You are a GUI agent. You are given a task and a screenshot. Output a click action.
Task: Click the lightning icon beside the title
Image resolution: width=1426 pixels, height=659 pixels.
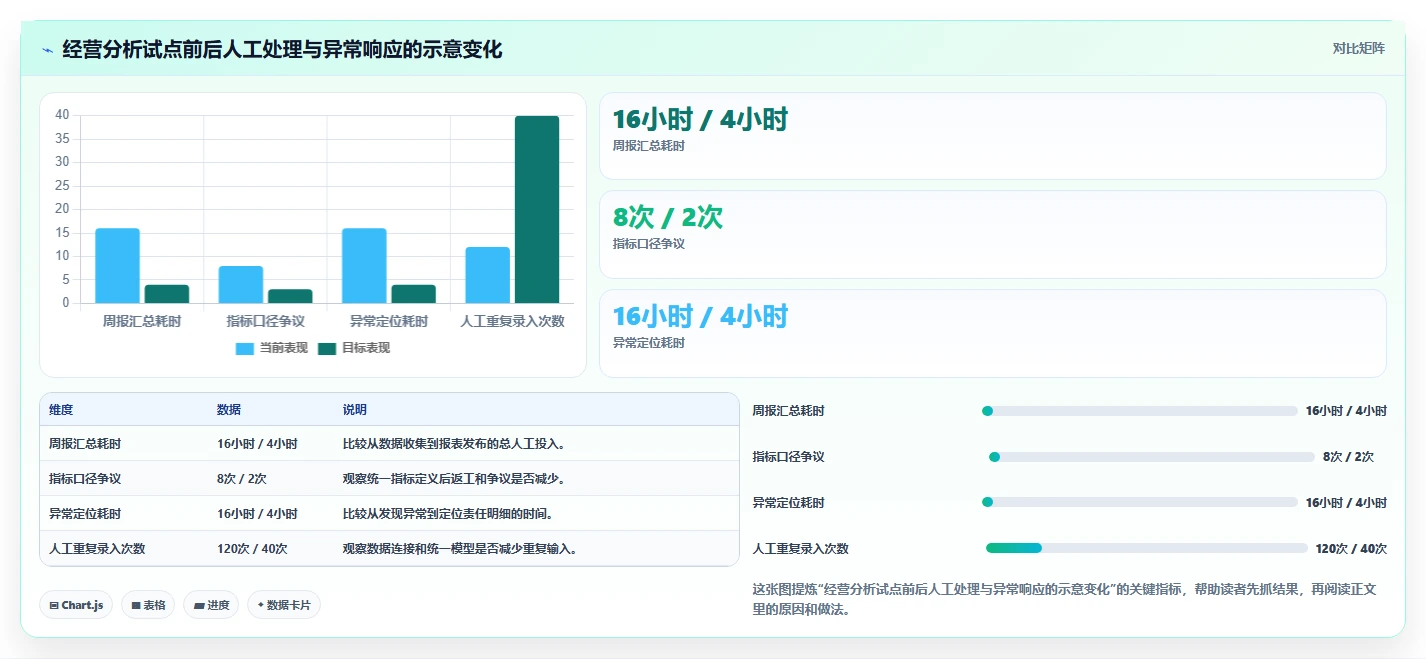tap(47, 50)
